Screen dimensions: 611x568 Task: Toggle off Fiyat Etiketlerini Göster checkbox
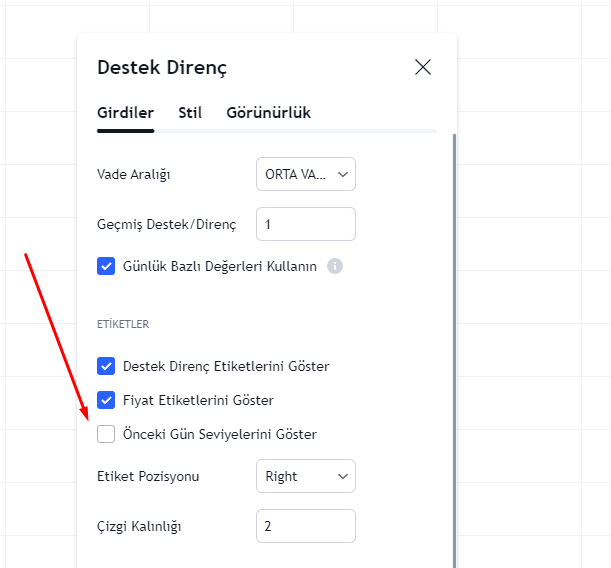pos(106,400)
